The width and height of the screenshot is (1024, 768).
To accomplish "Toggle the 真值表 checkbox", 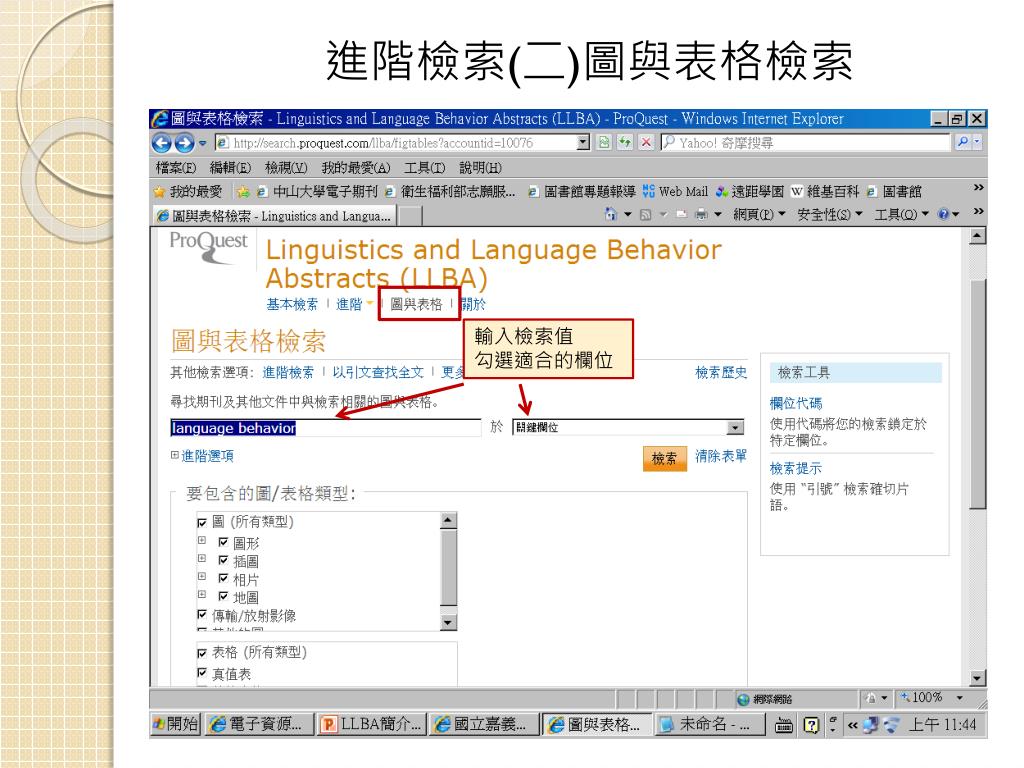I will 202,673.
